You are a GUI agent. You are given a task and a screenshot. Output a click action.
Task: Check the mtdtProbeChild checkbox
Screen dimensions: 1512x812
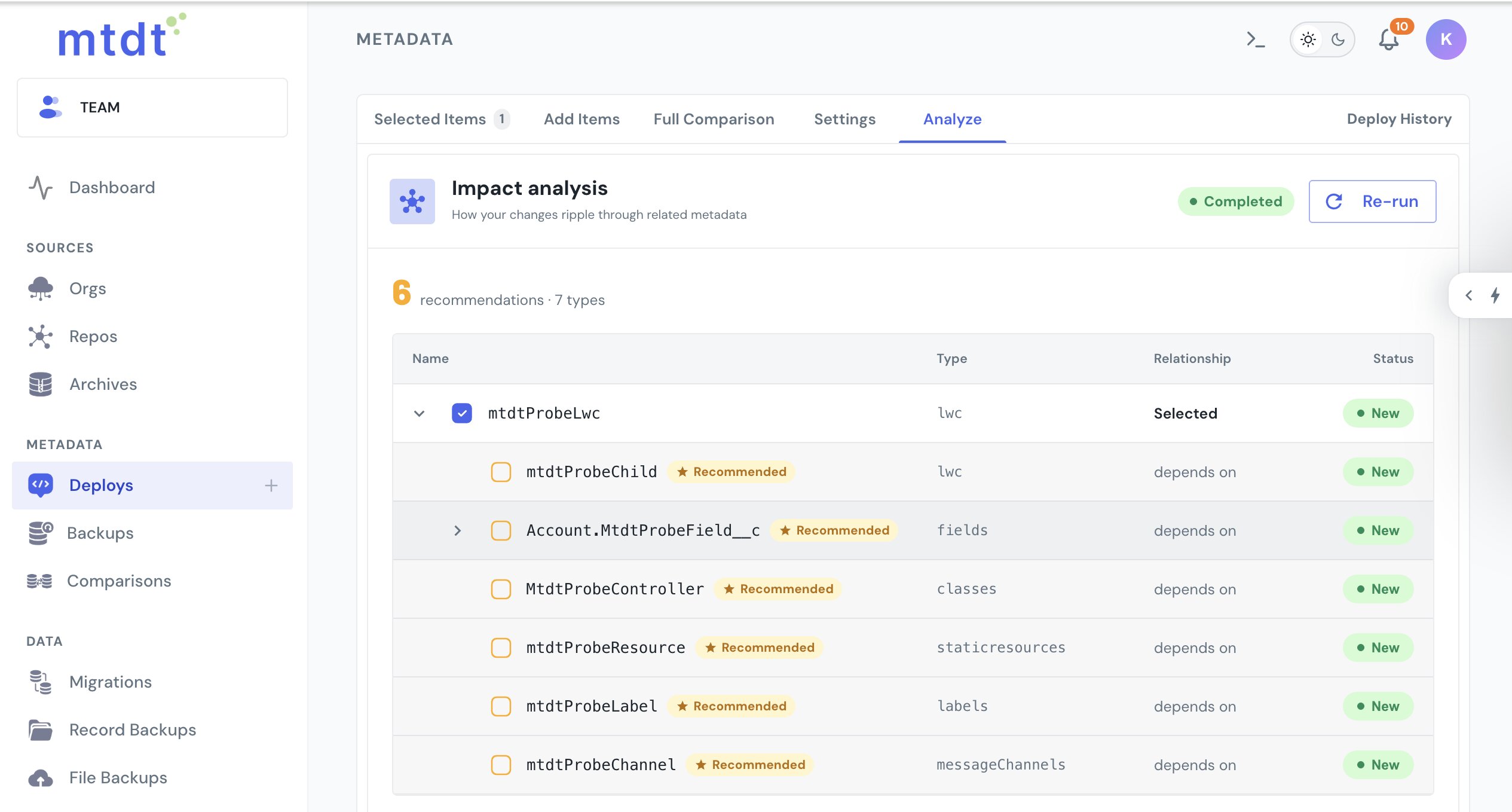point(501,472)
